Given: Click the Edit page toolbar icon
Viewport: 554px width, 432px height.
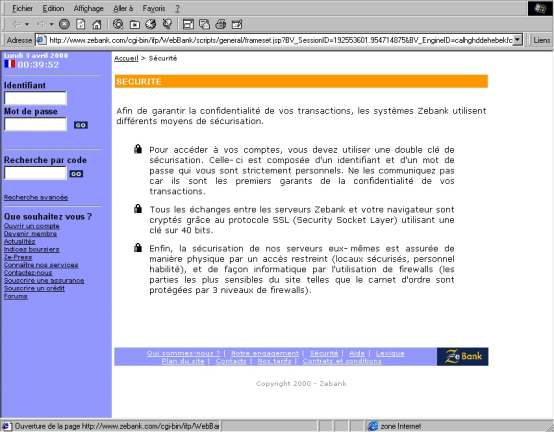Looking at the screenshot, I should (237, 24).
